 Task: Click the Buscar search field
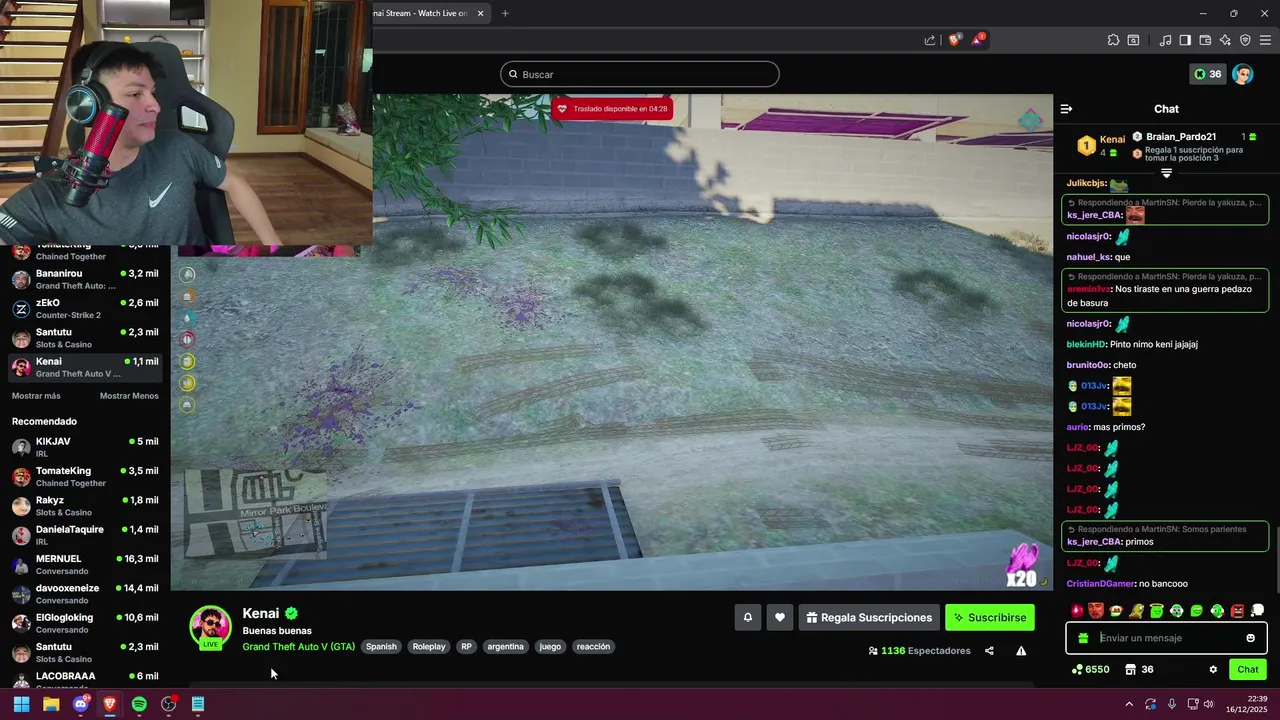640,74
